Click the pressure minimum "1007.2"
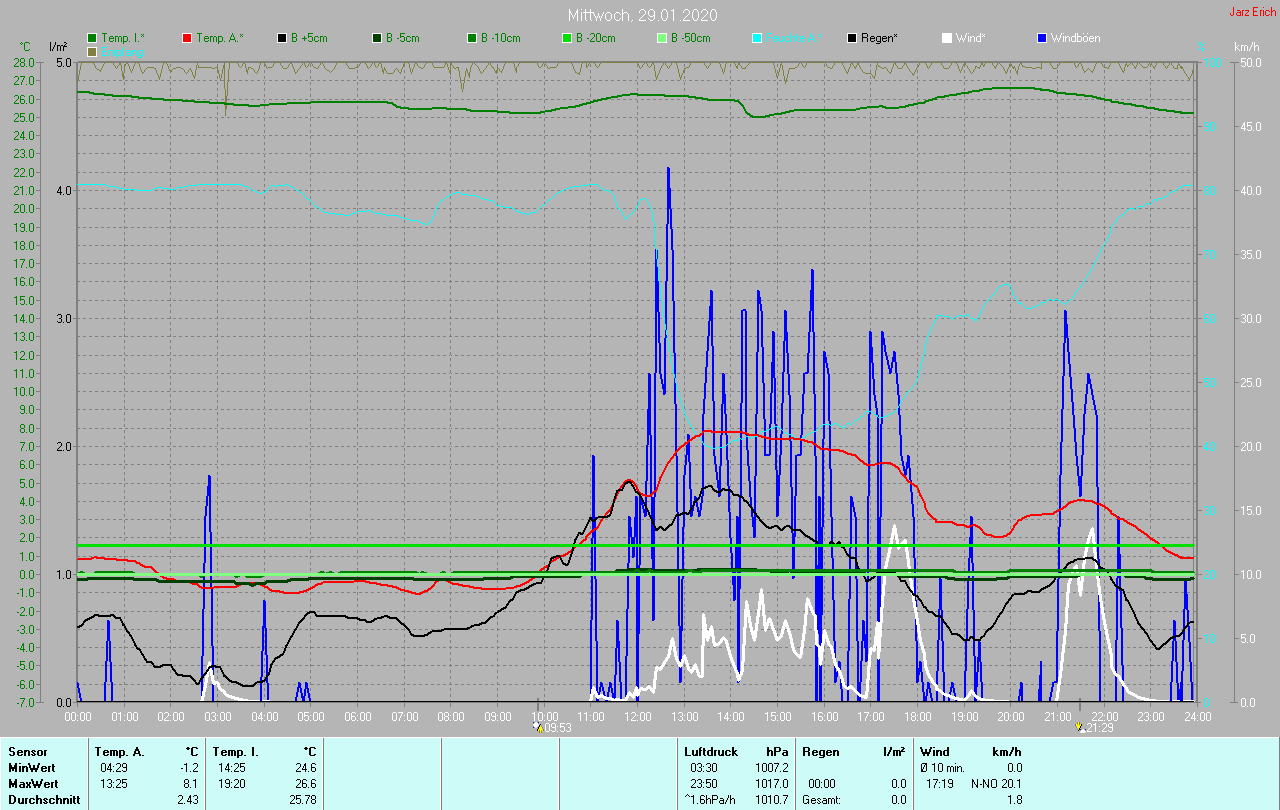This screenshot has height=810, width=1280. (x=772, y=768)
